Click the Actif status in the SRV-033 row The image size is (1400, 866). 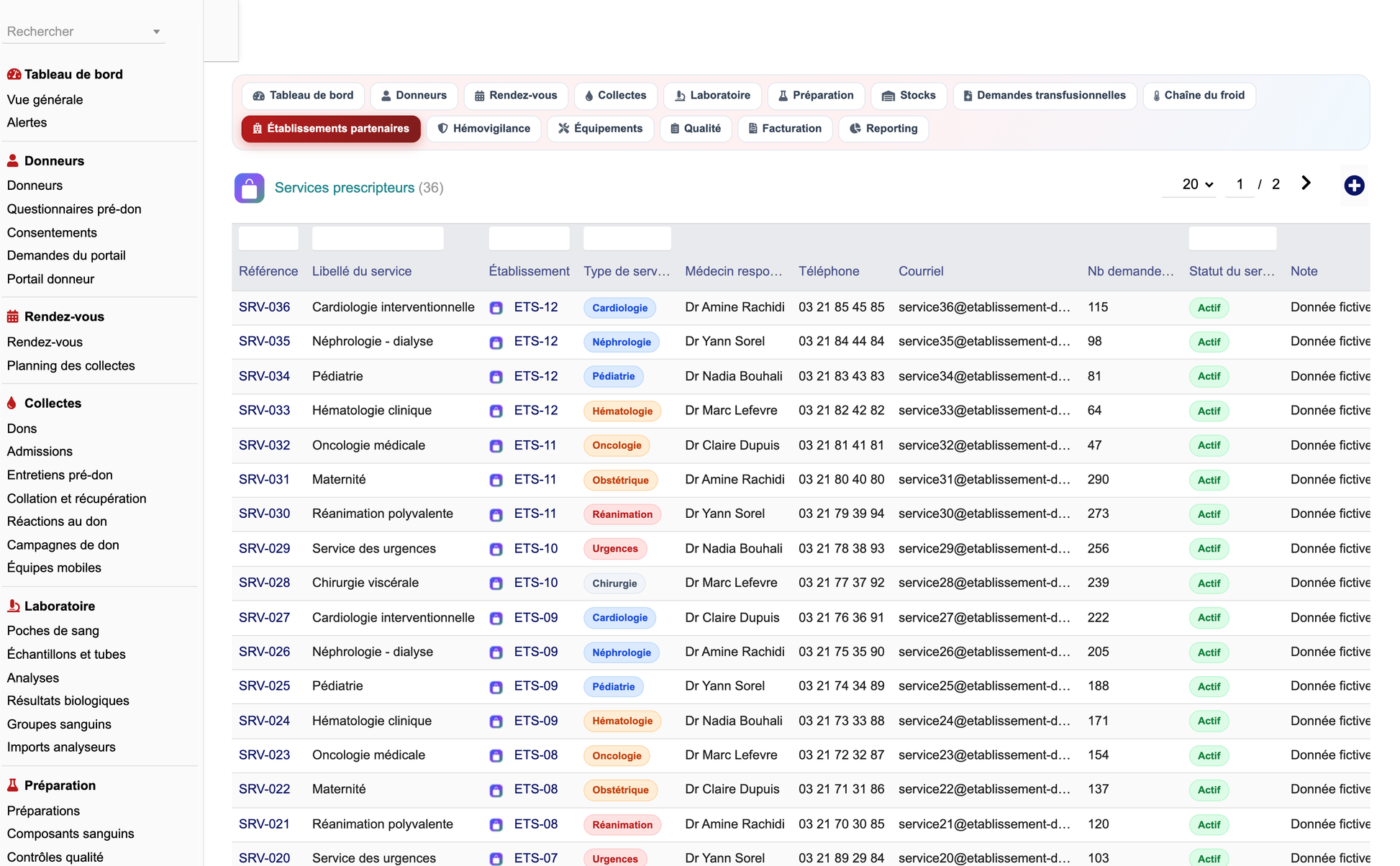pos(1209,411)
